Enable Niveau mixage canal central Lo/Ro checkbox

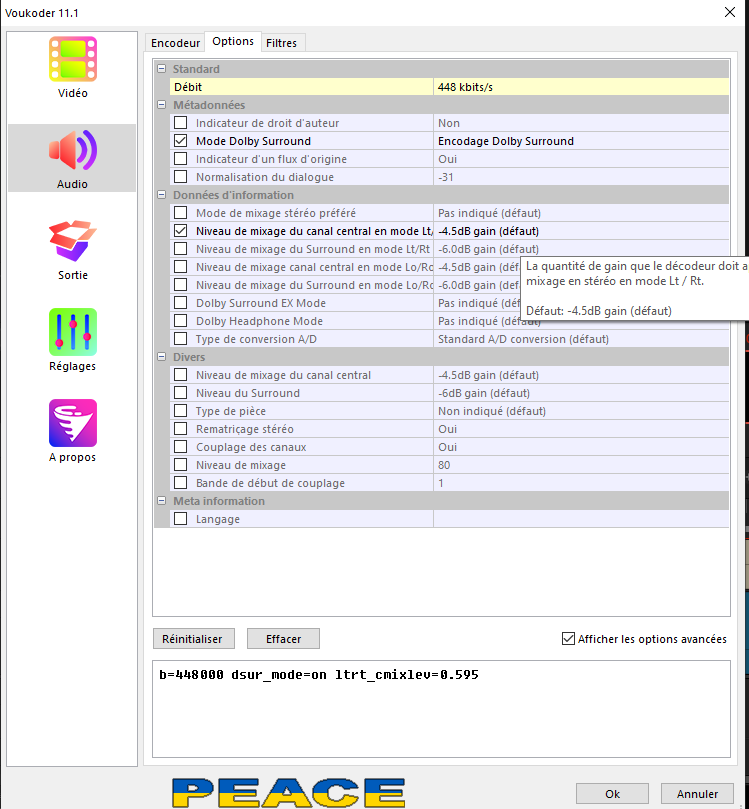pos(181,267)
